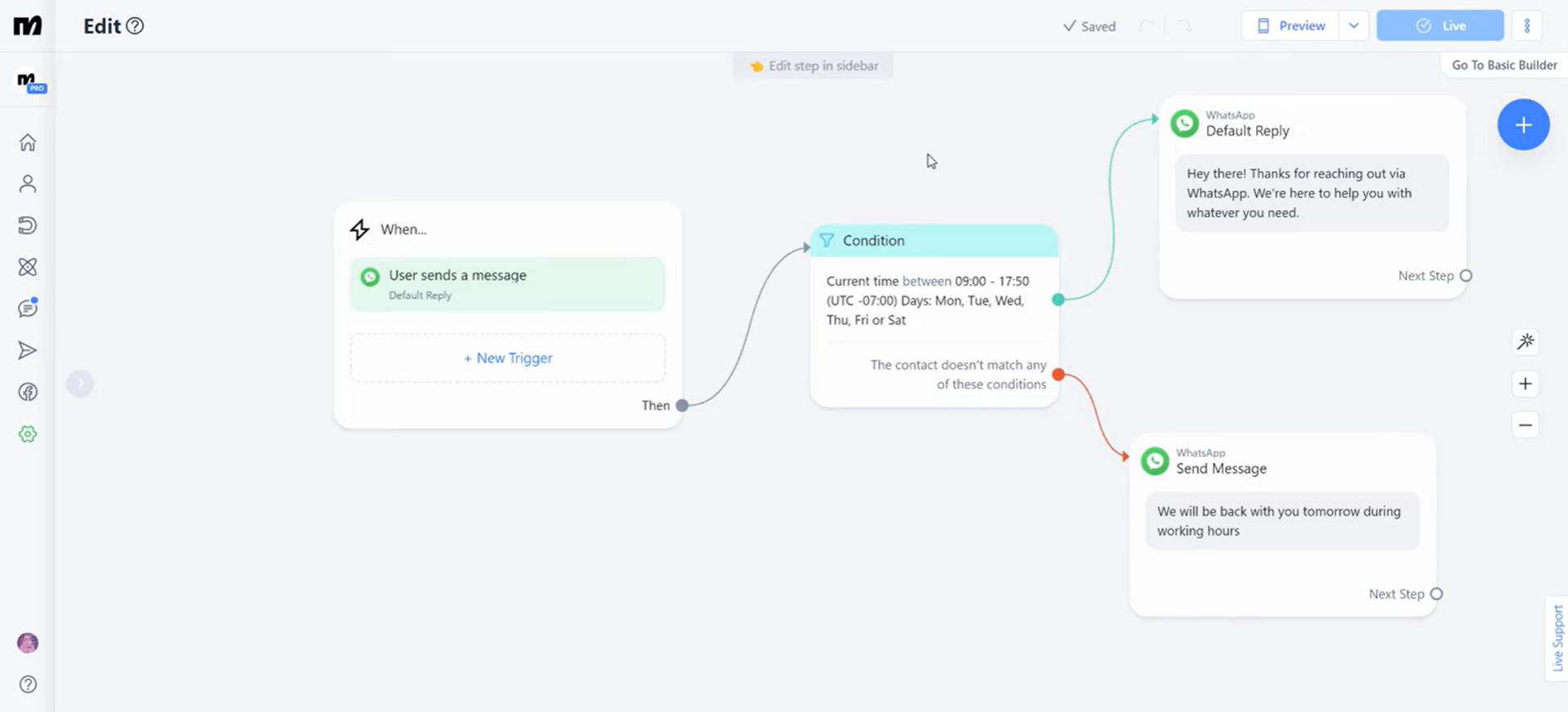
Task: Open the help question mark icon
Action: (28, 684)
